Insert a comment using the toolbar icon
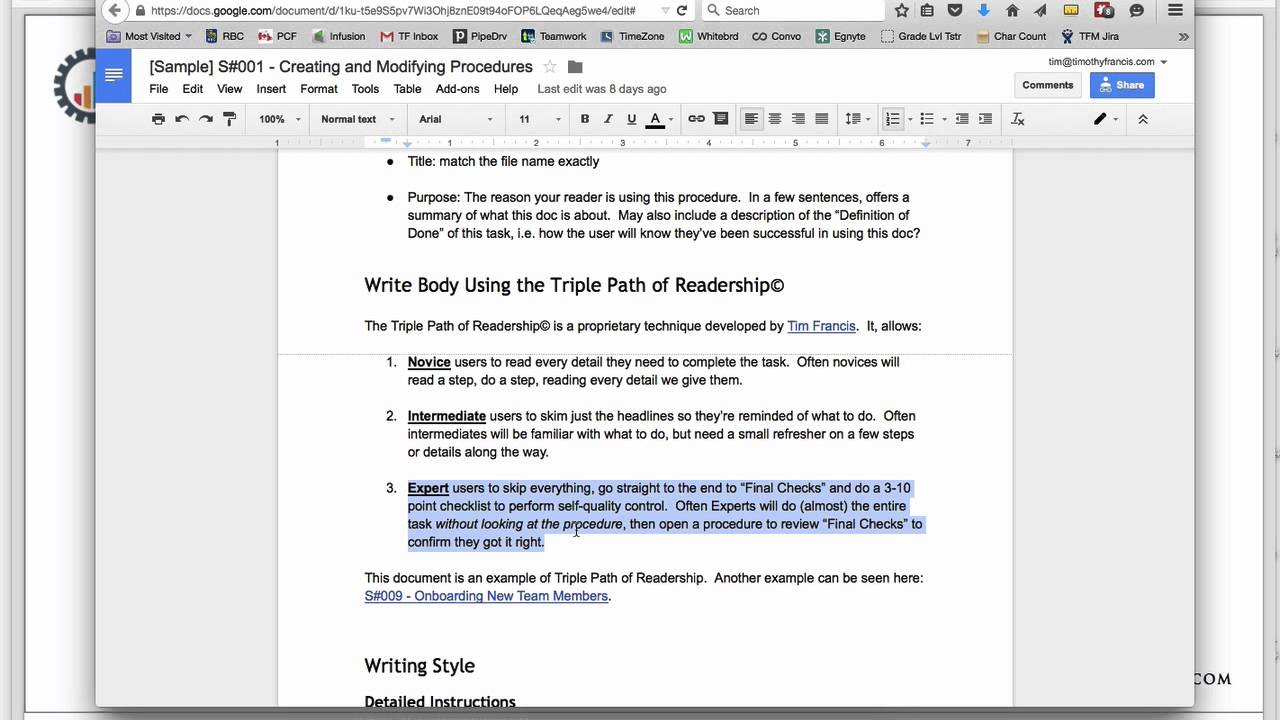The height and width of the screenshot is (720, 1280). 720,119
